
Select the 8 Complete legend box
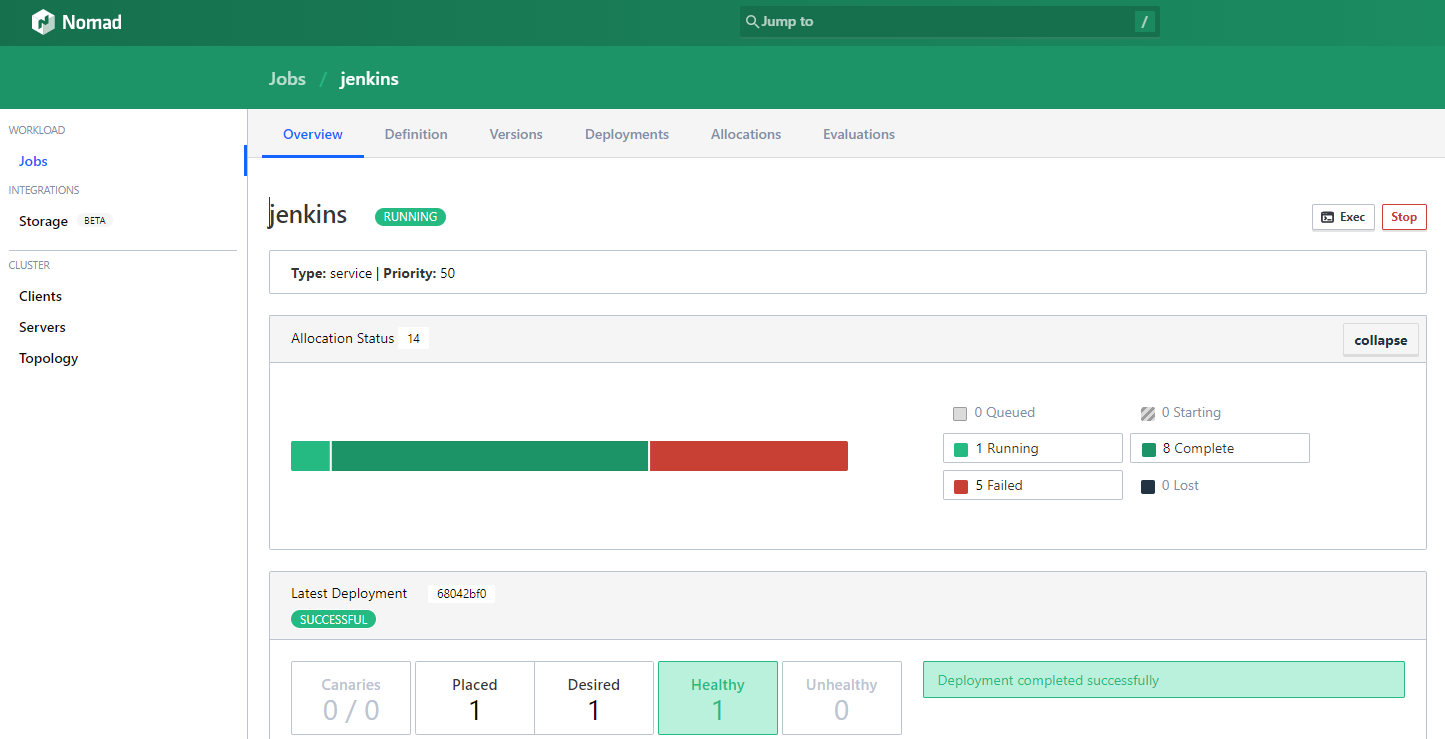pyautogui.click(x=1220, y=448)
